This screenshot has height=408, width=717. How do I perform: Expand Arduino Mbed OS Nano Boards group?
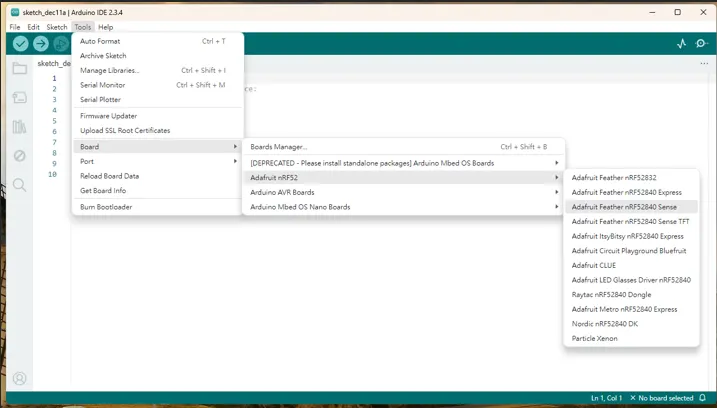(404, 207)
